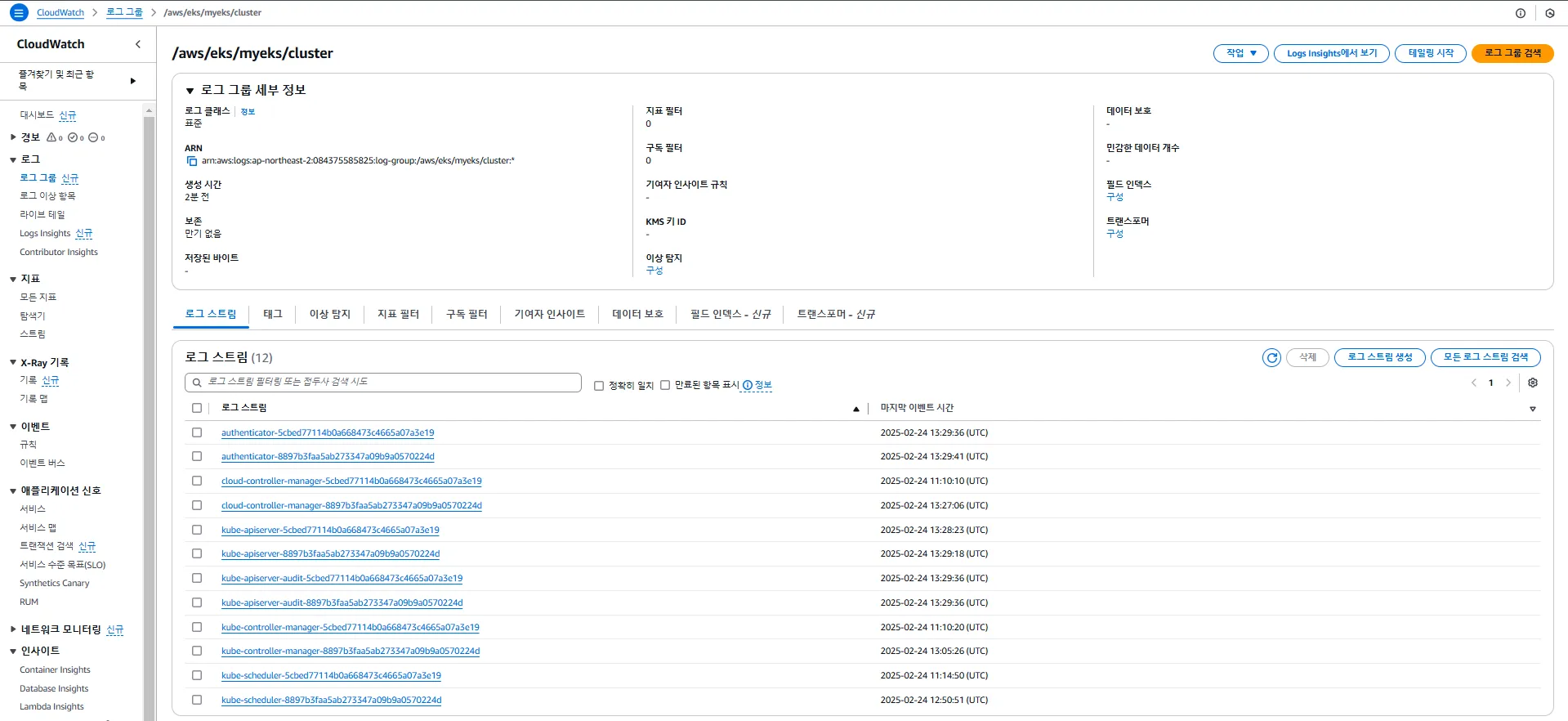
Task: Collapse the X-Ray 기록 section
Action: (13, 363)
